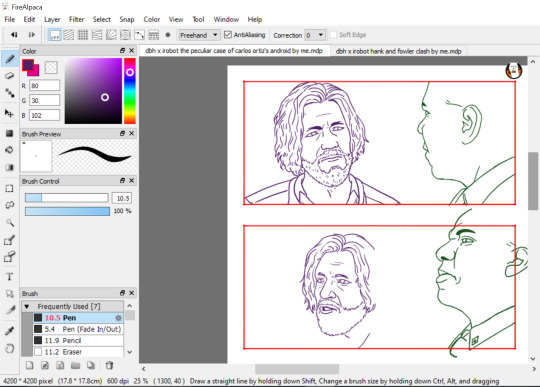540x387 pixels.
Task: Select the 11.9 Pencil brush
Action: click(x=79, y=341)
